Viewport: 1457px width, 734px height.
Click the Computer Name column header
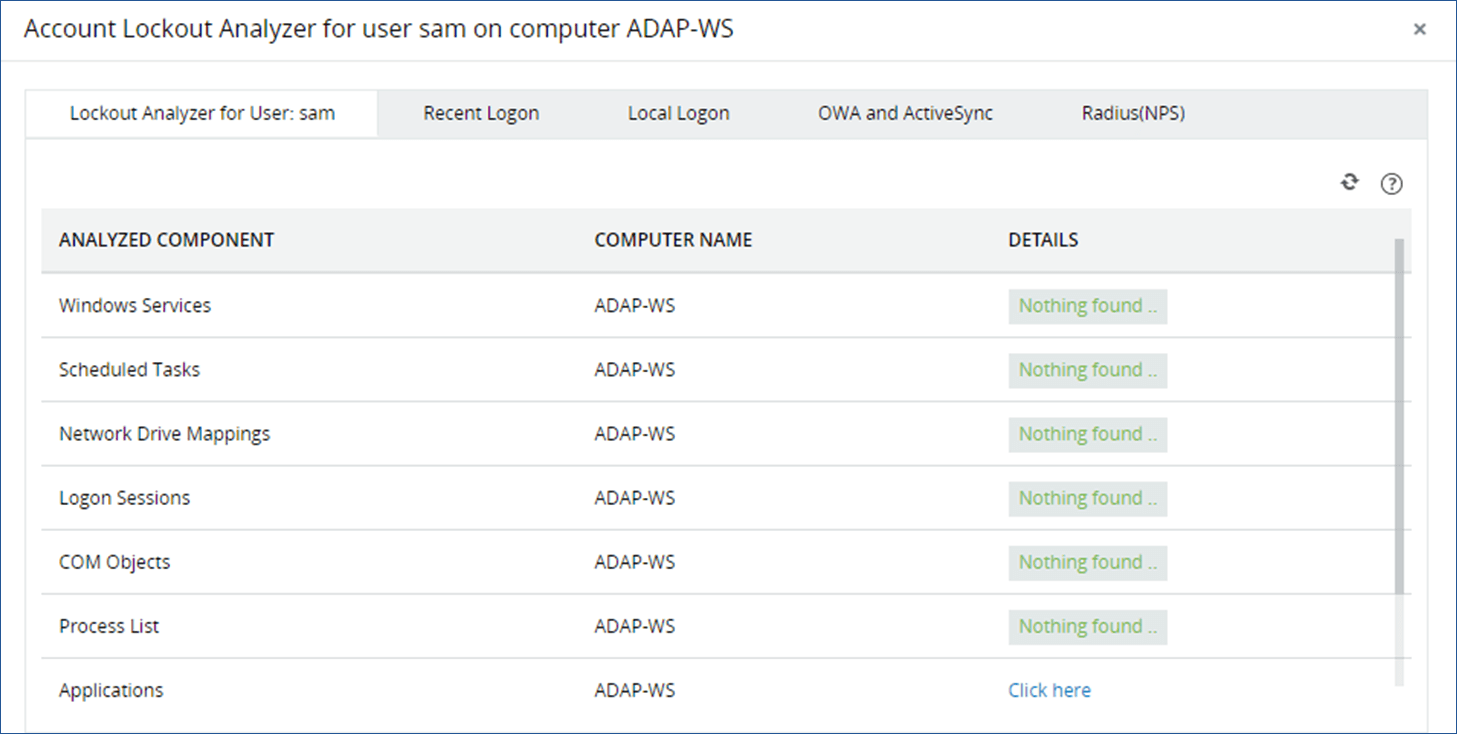(673, 240)
